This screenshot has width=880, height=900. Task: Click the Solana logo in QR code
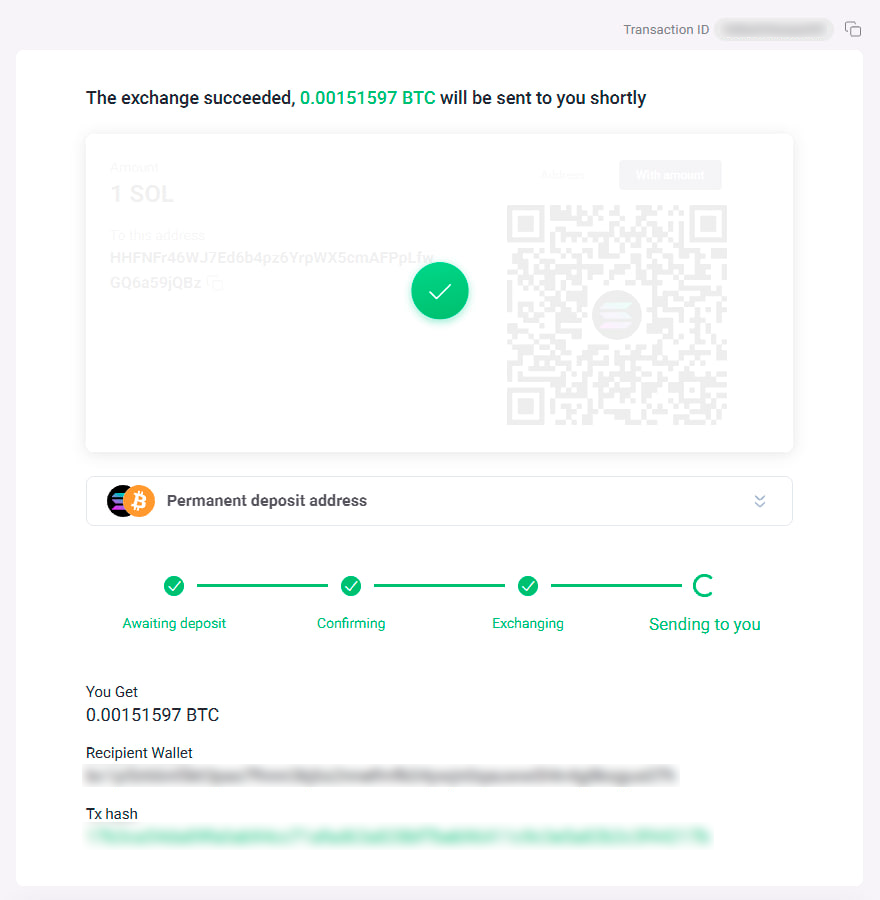click(x=617, y=315)
